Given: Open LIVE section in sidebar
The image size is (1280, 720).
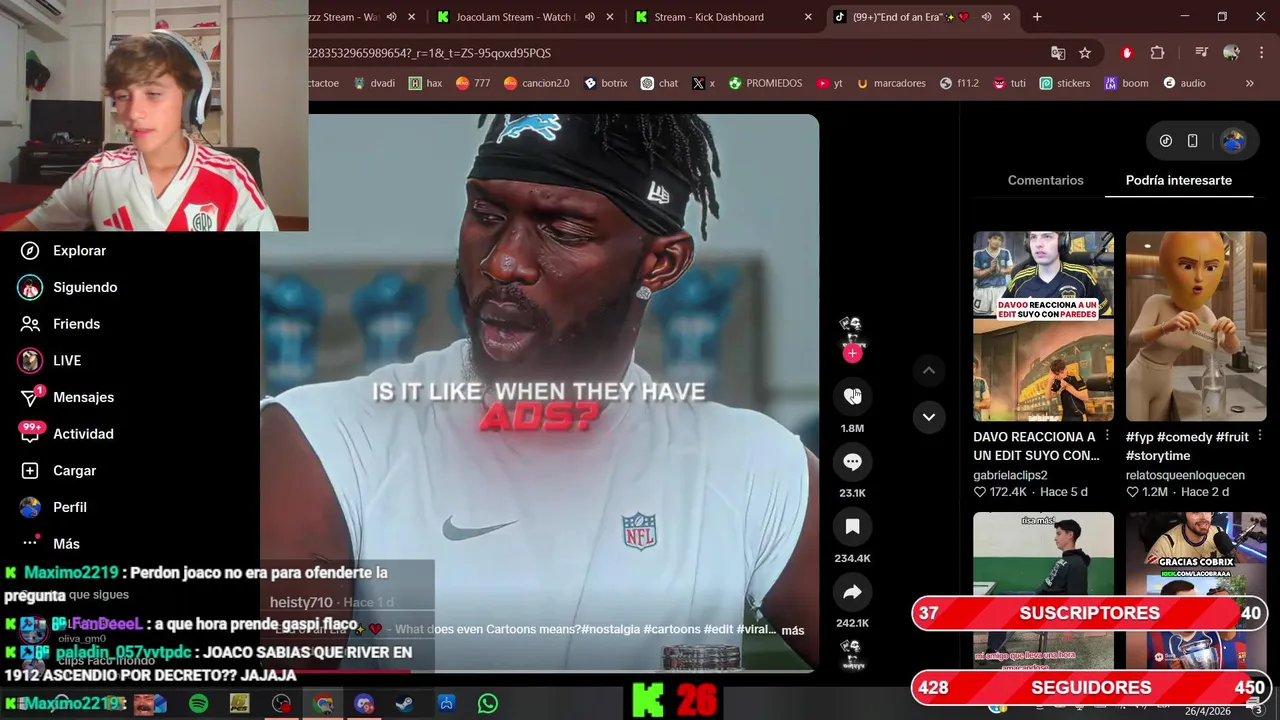Looking at the screenshot, I should tap(52, 360).
